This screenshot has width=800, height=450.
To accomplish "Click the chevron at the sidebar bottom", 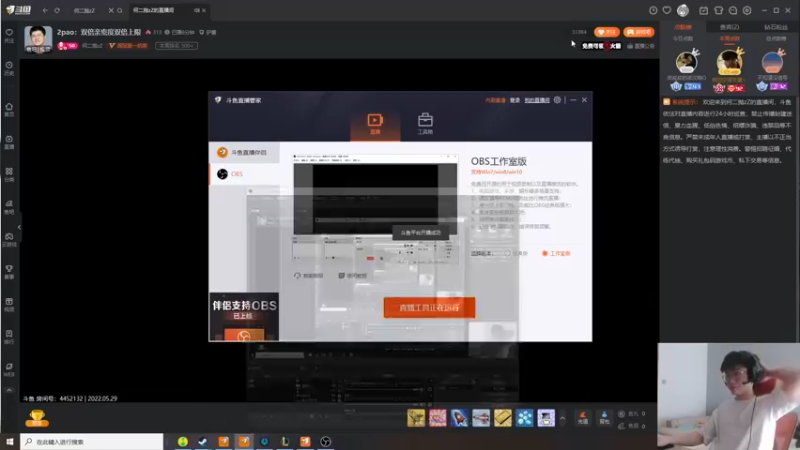I will pos(9,390).
